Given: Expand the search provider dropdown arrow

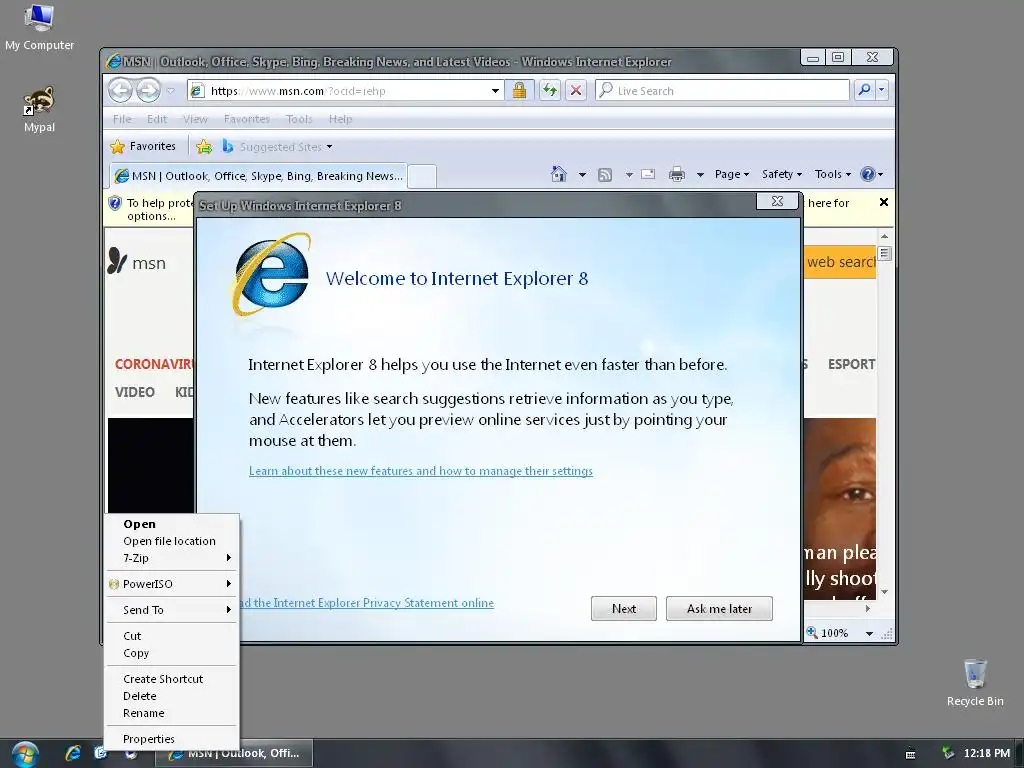Looking at the screenshot, I should click(882, 90).
